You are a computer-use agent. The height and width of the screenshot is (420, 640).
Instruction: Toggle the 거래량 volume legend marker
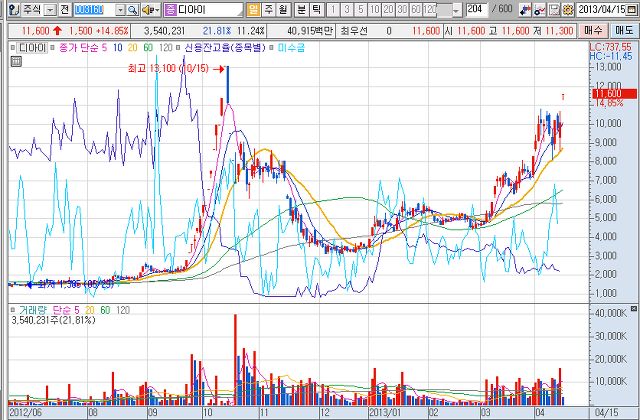[13, 310]
